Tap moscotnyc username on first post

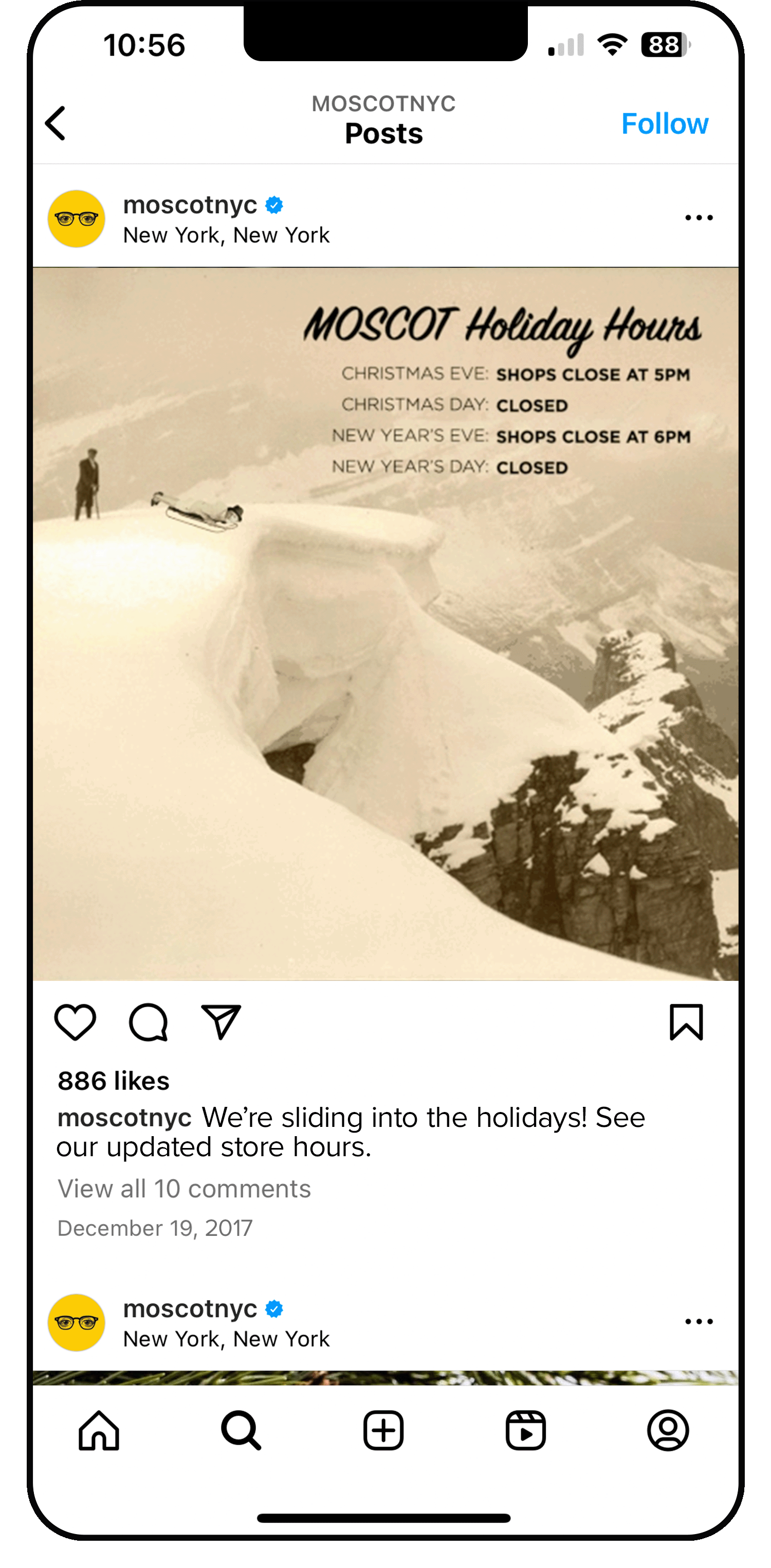pyautogui.click(x=190, y=205)
